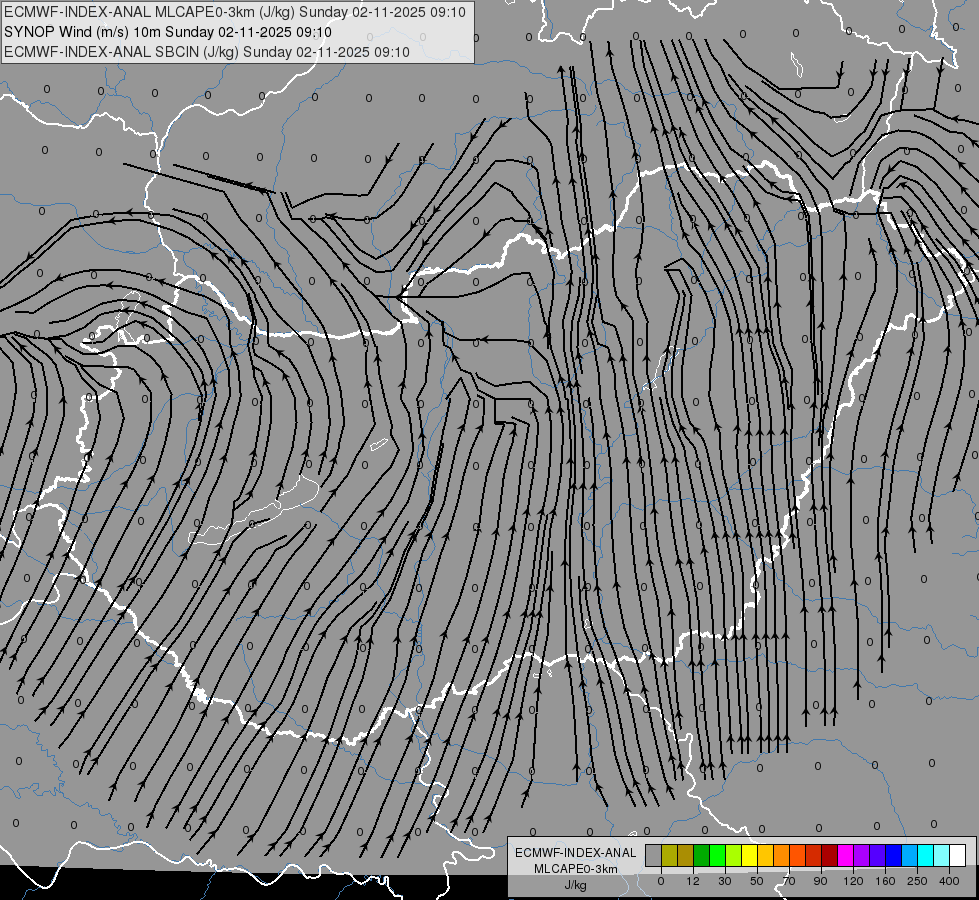Select the bright green legend swatch

coord(717,855)
